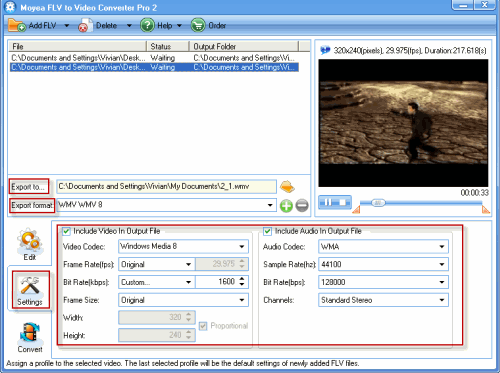
Task: Click the trim start marker on timeline
Action: [x=356, y=209]
